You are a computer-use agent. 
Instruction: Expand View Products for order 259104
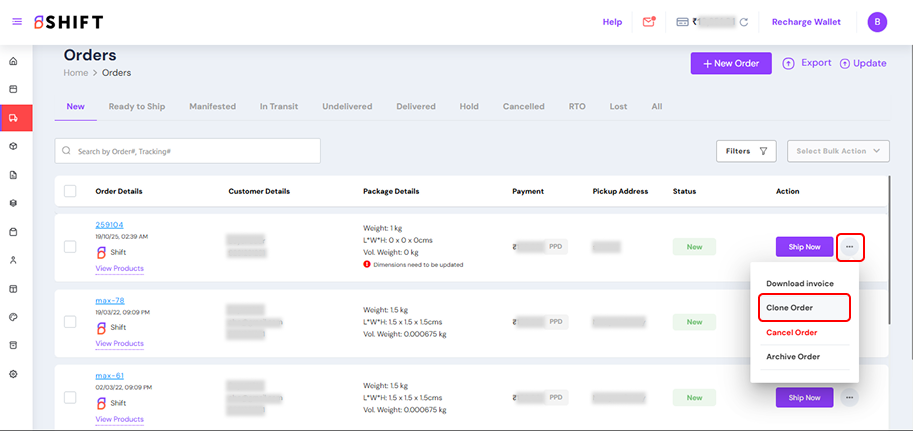coord(119,269)
